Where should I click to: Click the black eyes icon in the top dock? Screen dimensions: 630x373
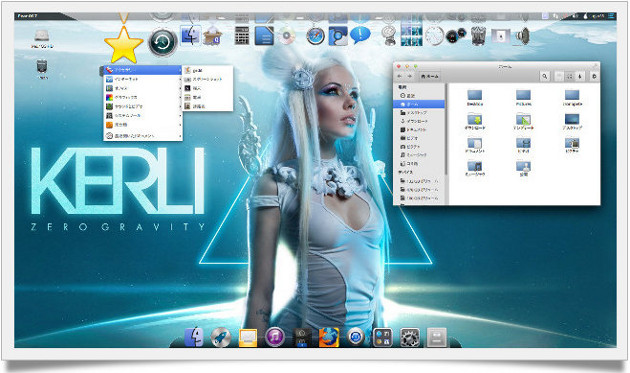[x=456, y=36]
